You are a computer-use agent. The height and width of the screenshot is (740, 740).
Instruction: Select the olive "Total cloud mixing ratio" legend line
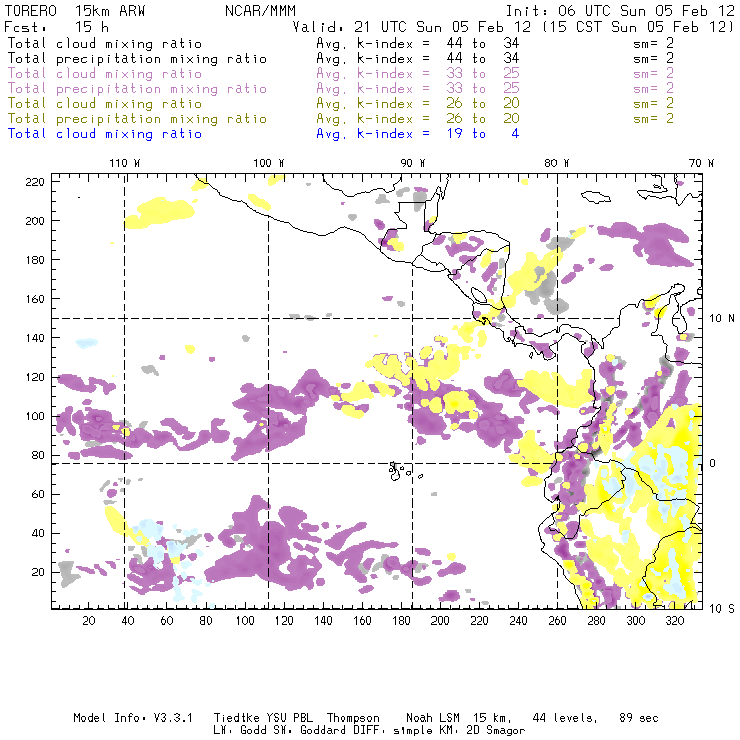pos(105,104)
